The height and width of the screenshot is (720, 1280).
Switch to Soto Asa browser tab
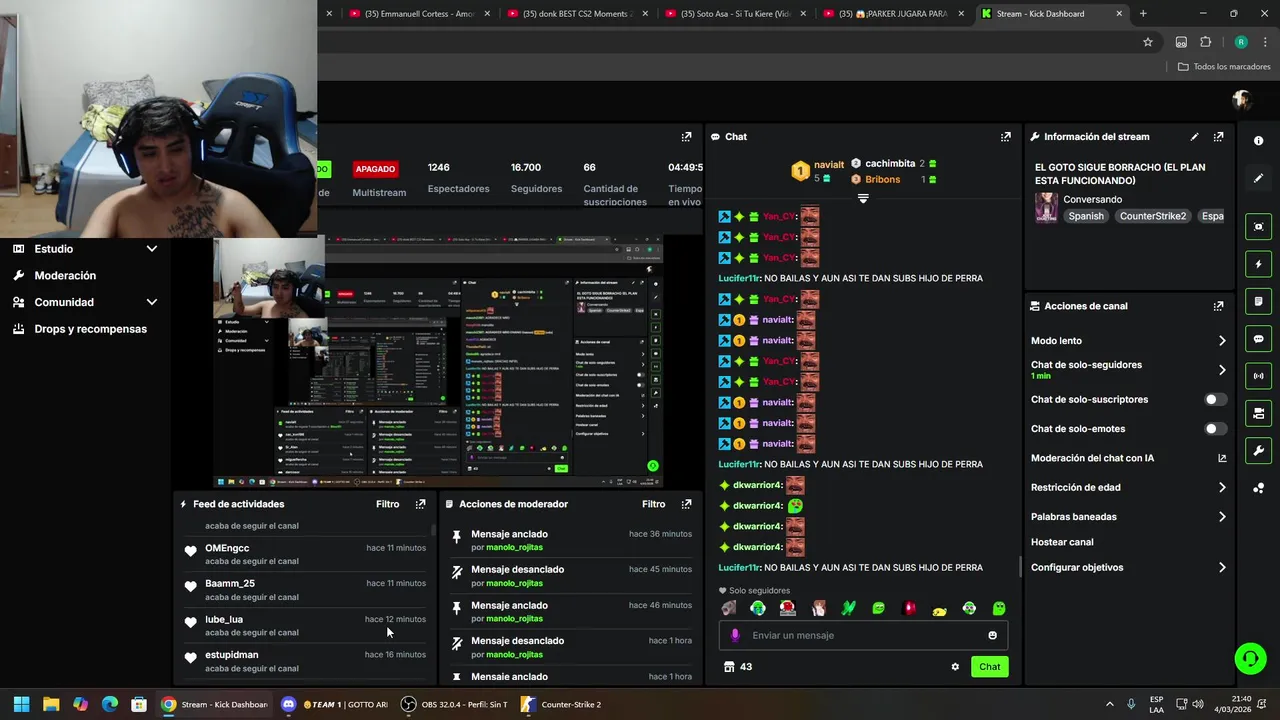tap(735, 14)
